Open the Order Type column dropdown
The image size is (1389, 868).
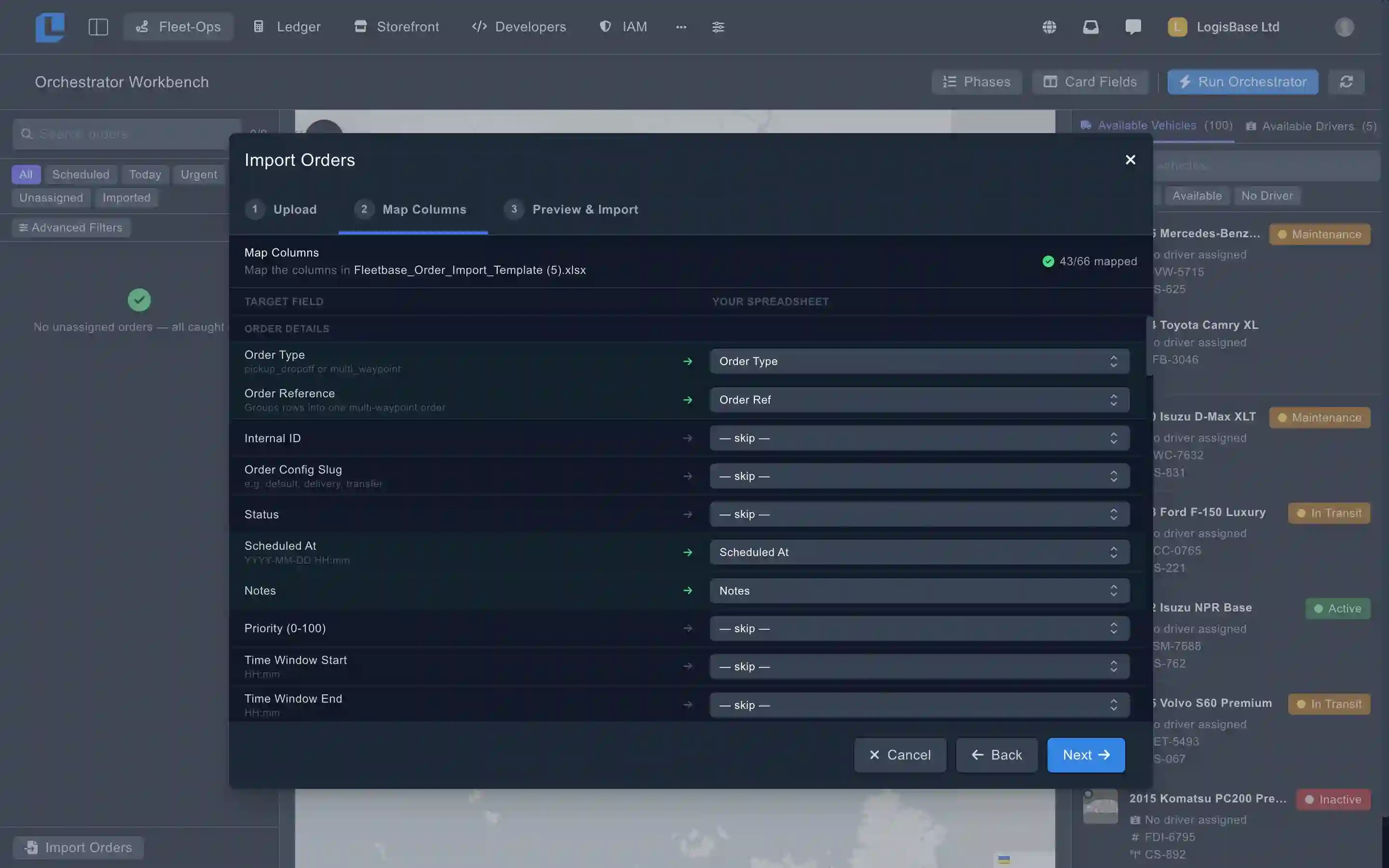point(920,361)
